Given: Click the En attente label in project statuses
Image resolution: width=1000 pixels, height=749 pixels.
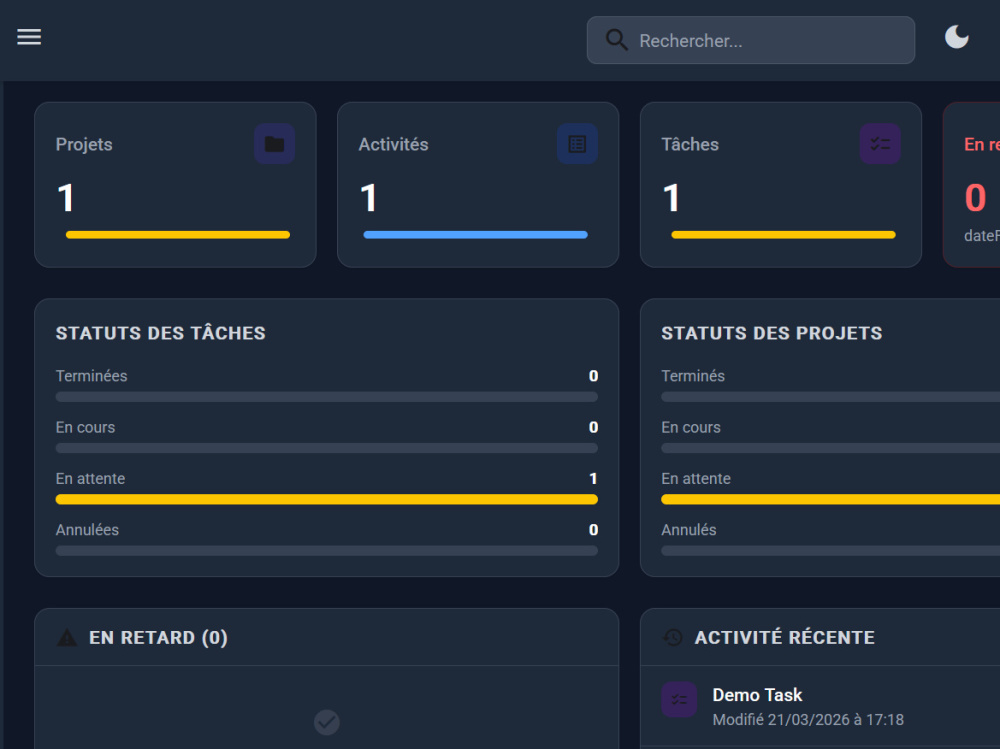Looking at the screenshot, I should point(696,478).
